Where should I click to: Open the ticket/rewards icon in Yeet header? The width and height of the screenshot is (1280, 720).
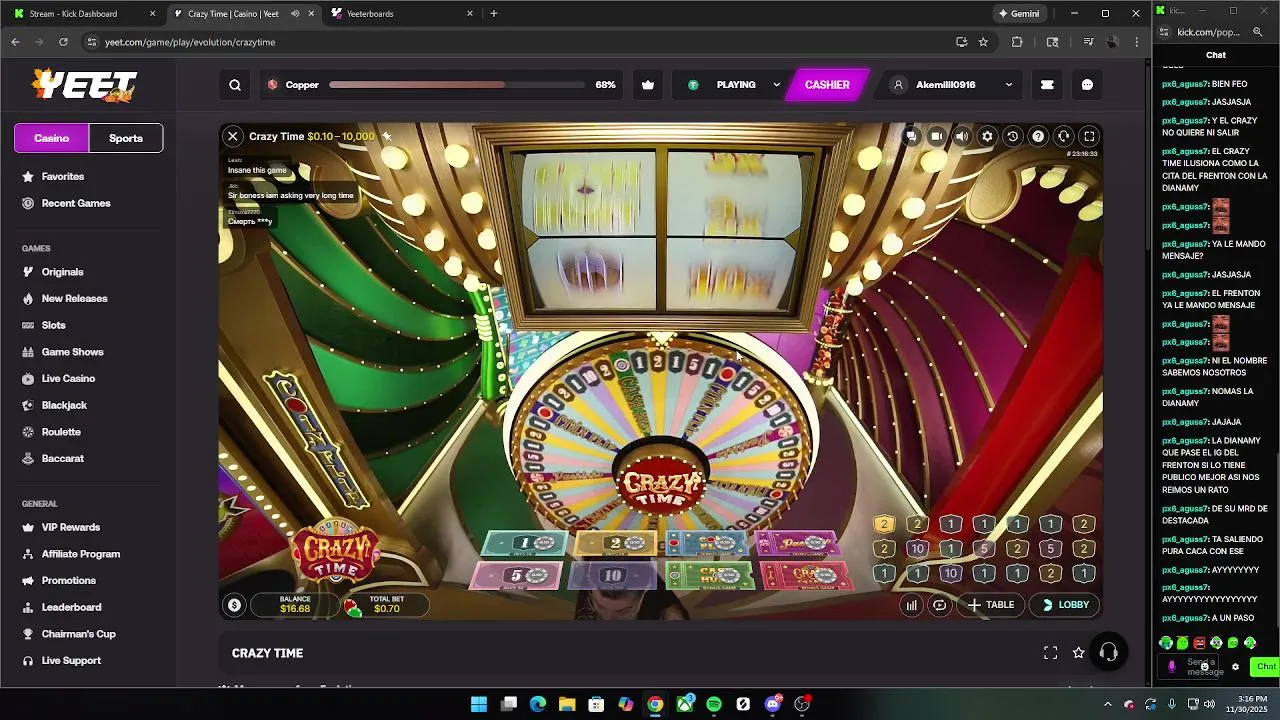point(1047,85)
